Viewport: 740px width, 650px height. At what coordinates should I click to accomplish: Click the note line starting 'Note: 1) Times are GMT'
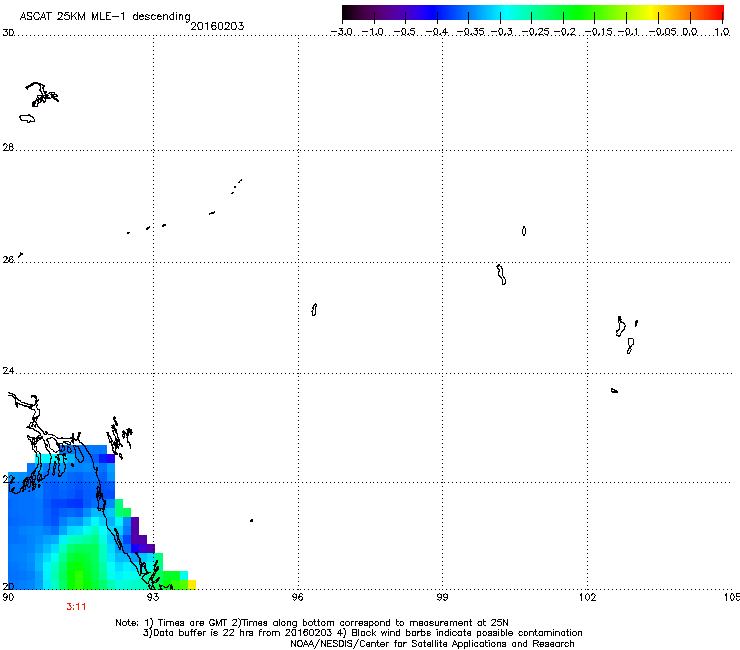coord(312,623)
